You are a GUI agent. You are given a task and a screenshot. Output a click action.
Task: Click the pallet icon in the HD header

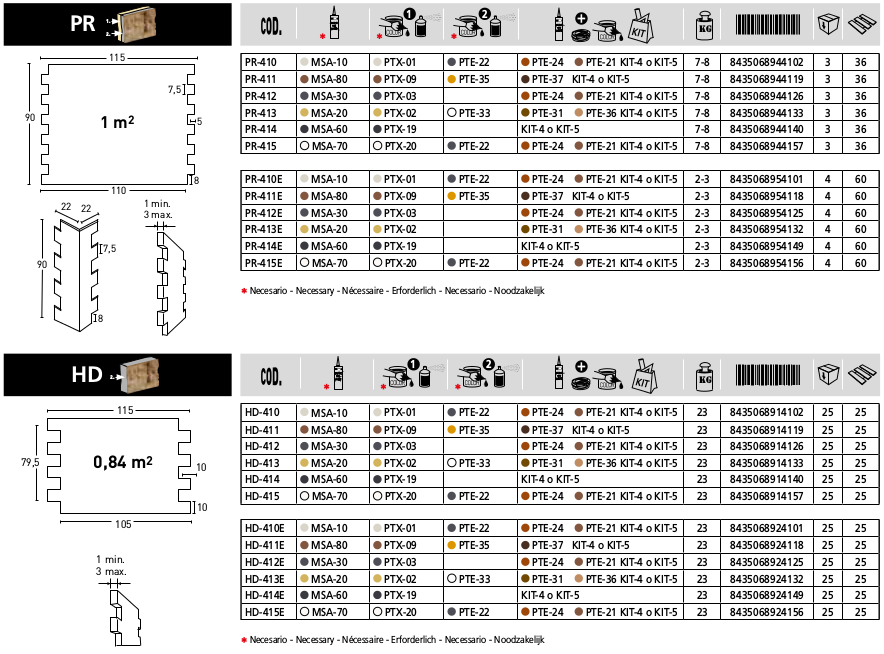click(x=862, y=375)
